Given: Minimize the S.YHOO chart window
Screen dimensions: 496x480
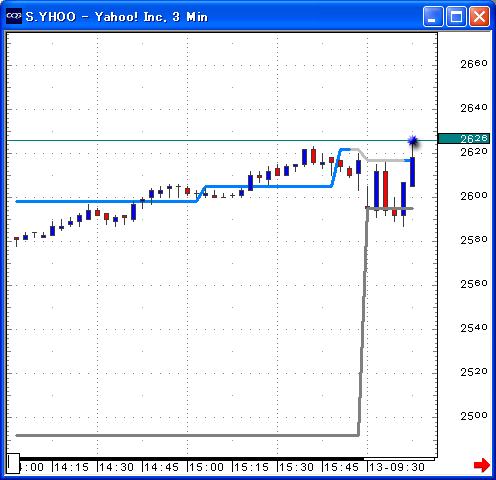Looking at the screenshot, I should [433, 16].
